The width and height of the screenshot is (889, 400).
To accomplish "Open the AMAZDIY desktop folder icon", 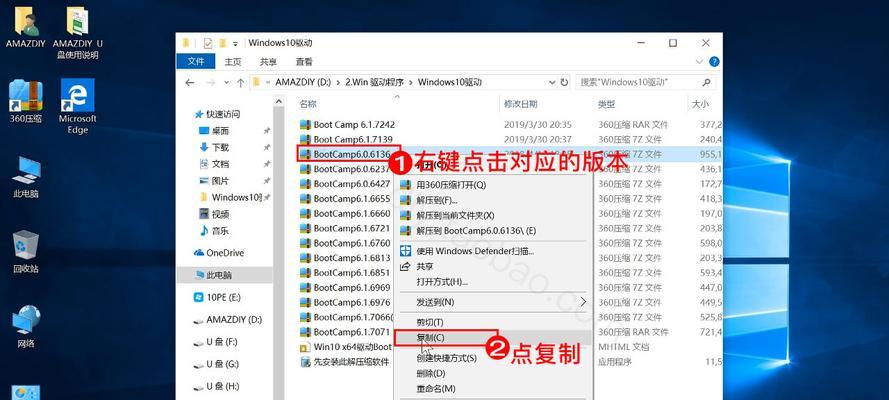I will tap(26, 27).
